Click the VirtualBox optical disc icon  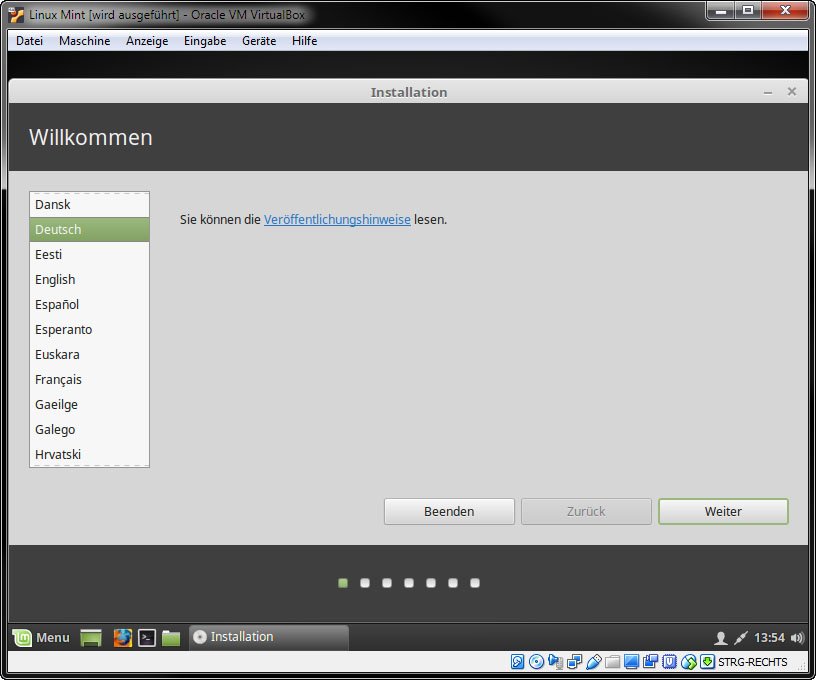(x=536, y=662)
